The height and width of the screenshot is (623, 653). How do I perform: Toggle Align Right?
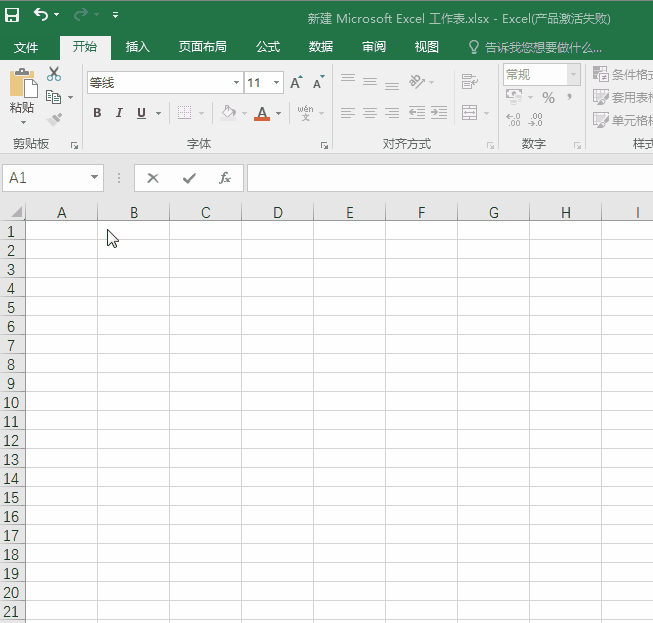tap(392, 113)
